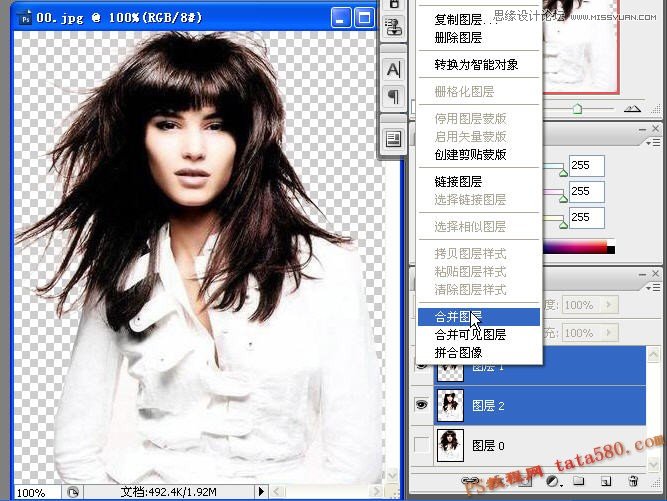Click the delete layer trash icon
667x501 pixels.
click(x=633, y=481)
